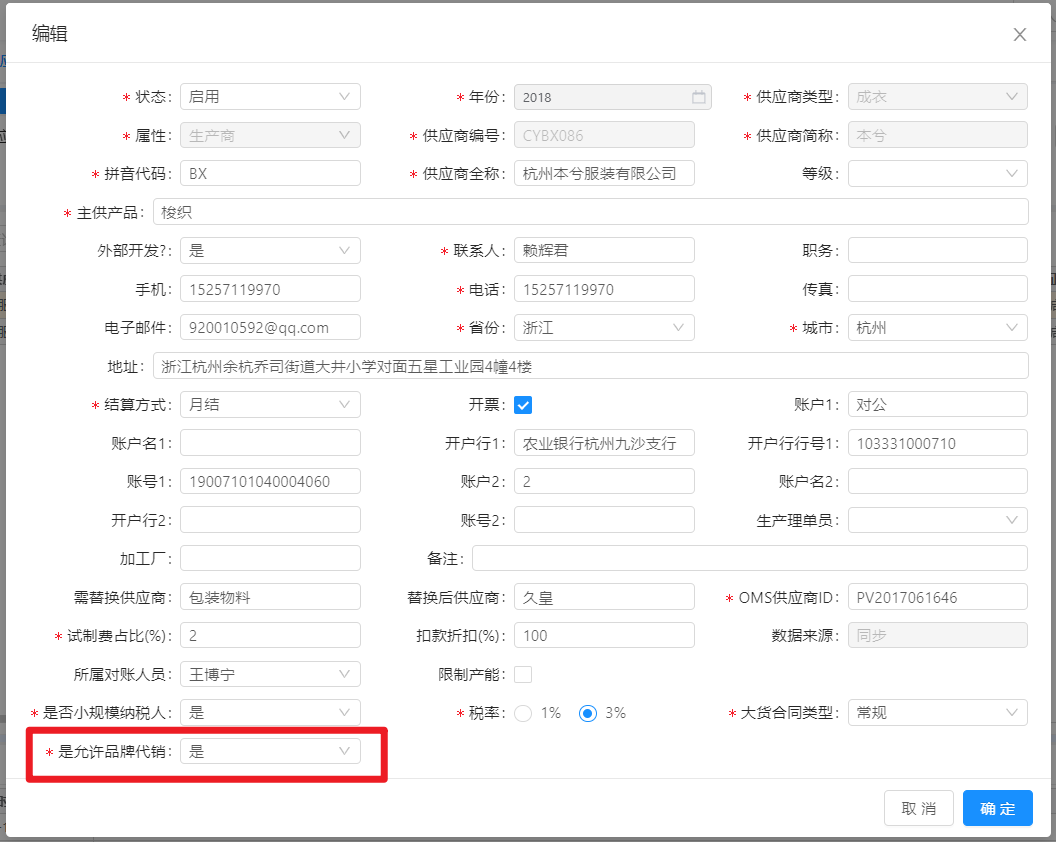The height and width of the screenshot is (842, 1056).
Task: Expand the 生产理单员 dropdown
Action: click(x=937, y=520)
